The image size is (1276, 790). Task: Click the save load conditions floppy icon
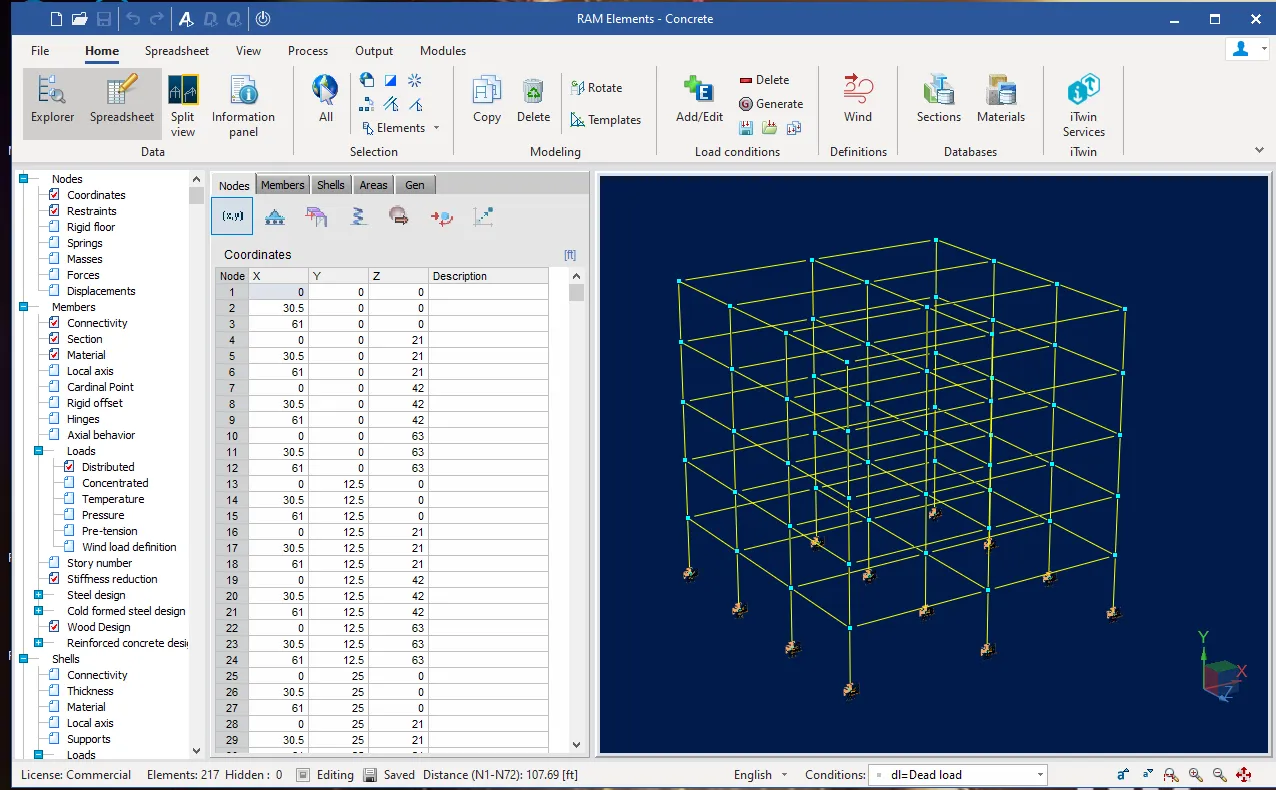(x=746, y=128)
